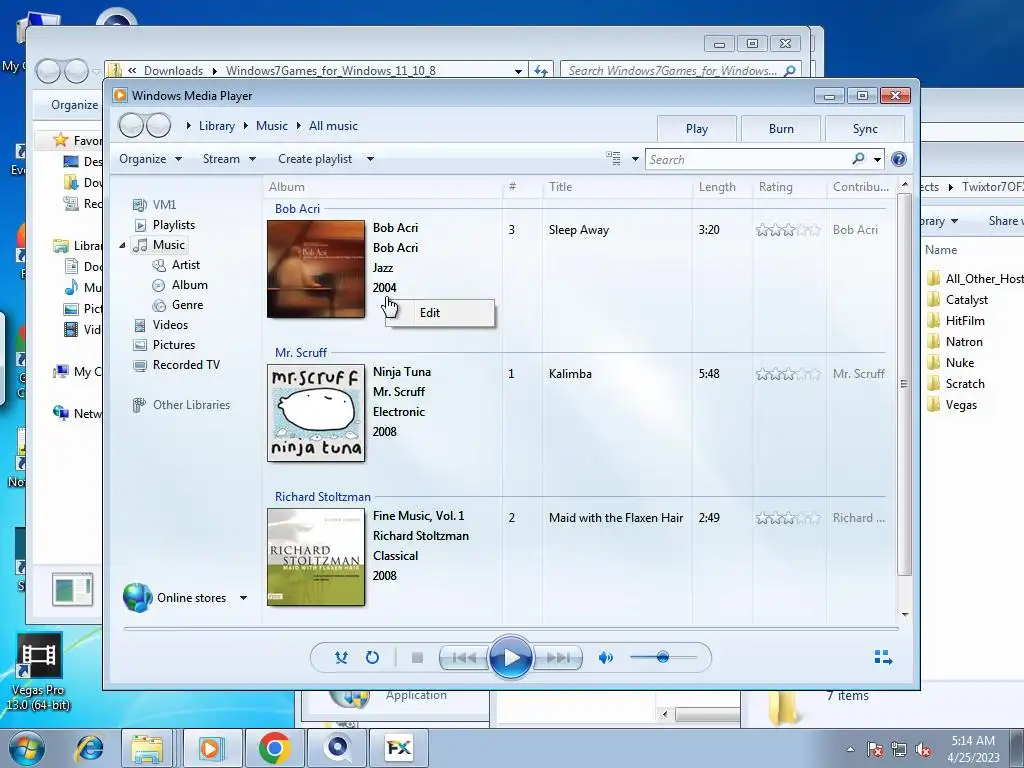Open the Online stores dropdown arrow
This screenshot has width=1024, height=768.
point(243,598)
